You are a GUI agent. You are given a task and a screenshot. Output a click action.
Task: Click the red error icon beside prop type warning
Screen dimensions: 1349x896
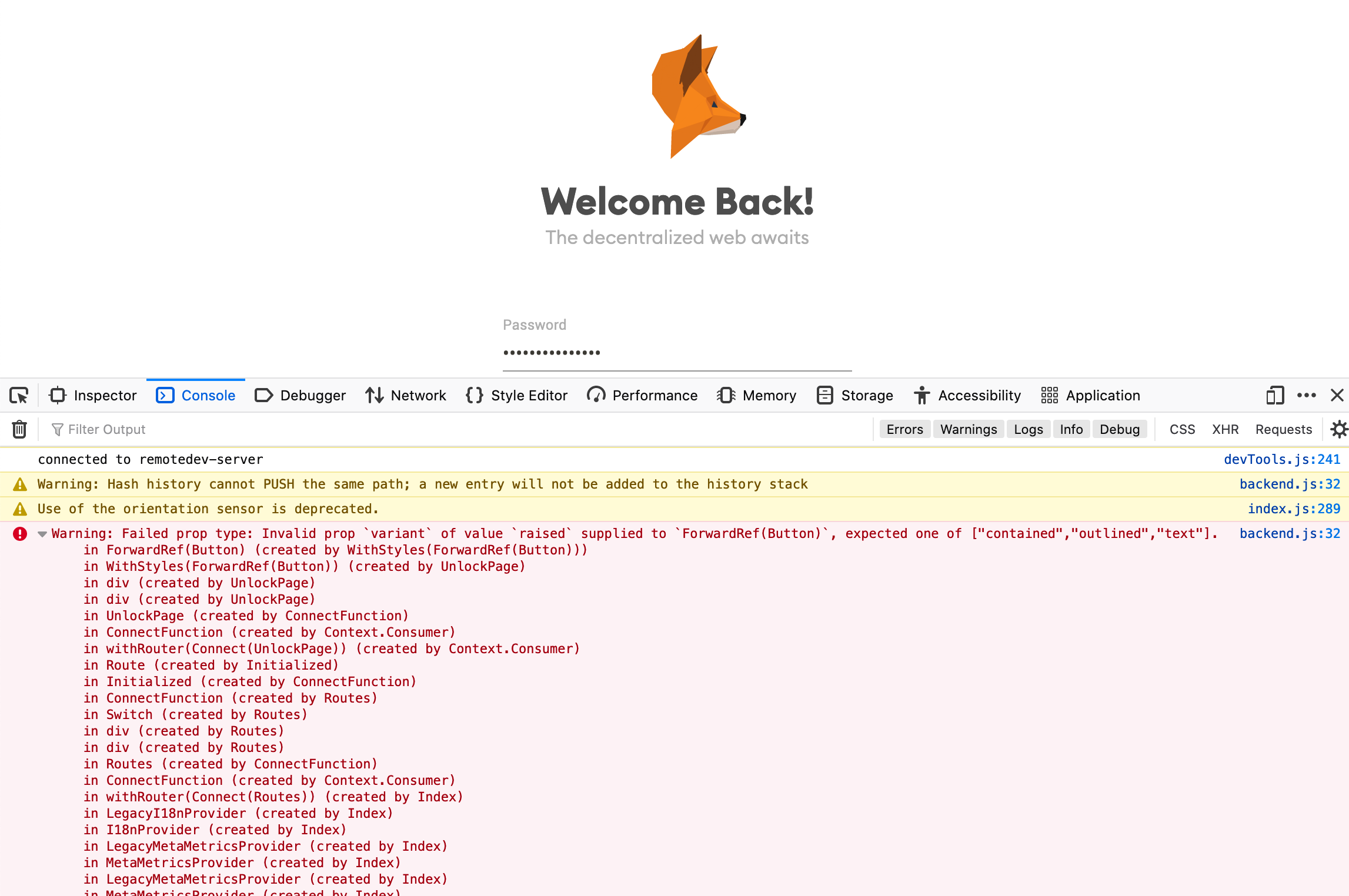(20, 534)
